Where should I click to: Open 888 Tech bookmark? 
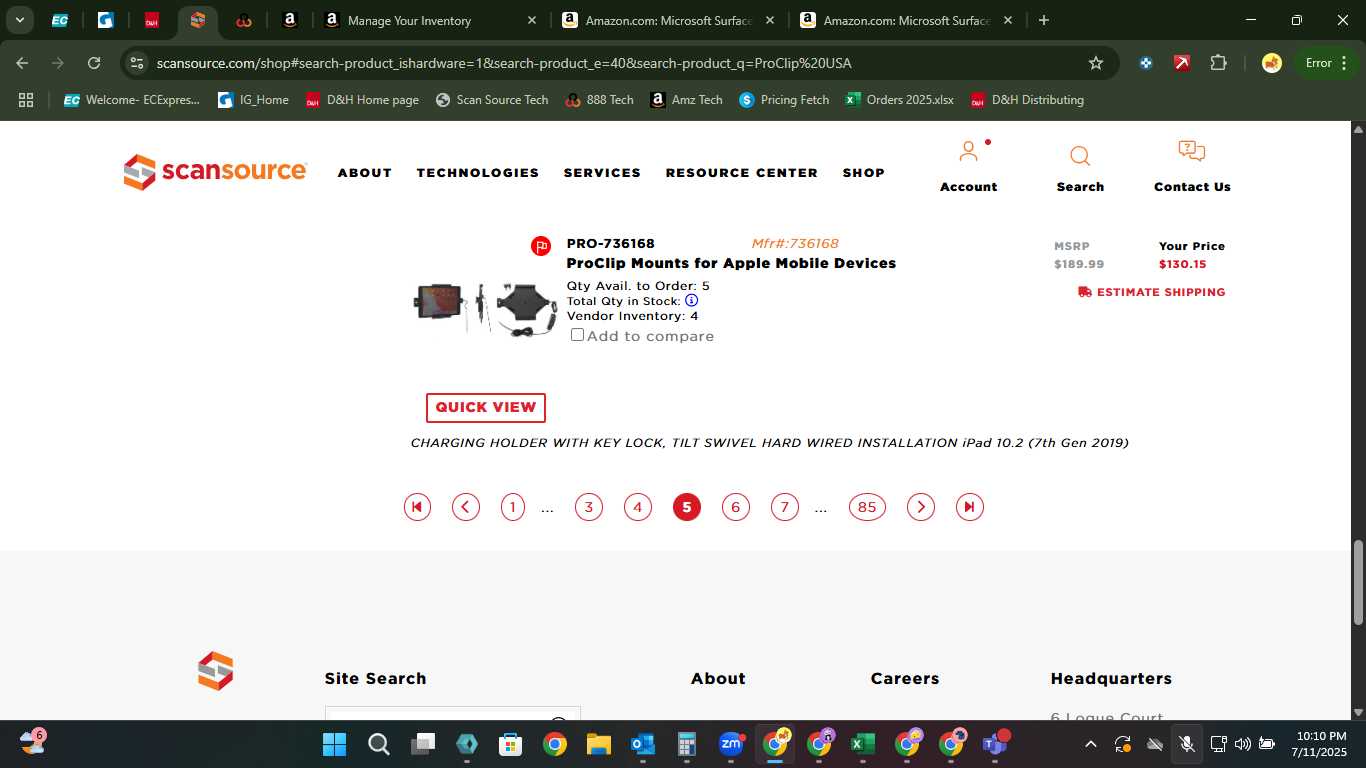coord(599,100)
